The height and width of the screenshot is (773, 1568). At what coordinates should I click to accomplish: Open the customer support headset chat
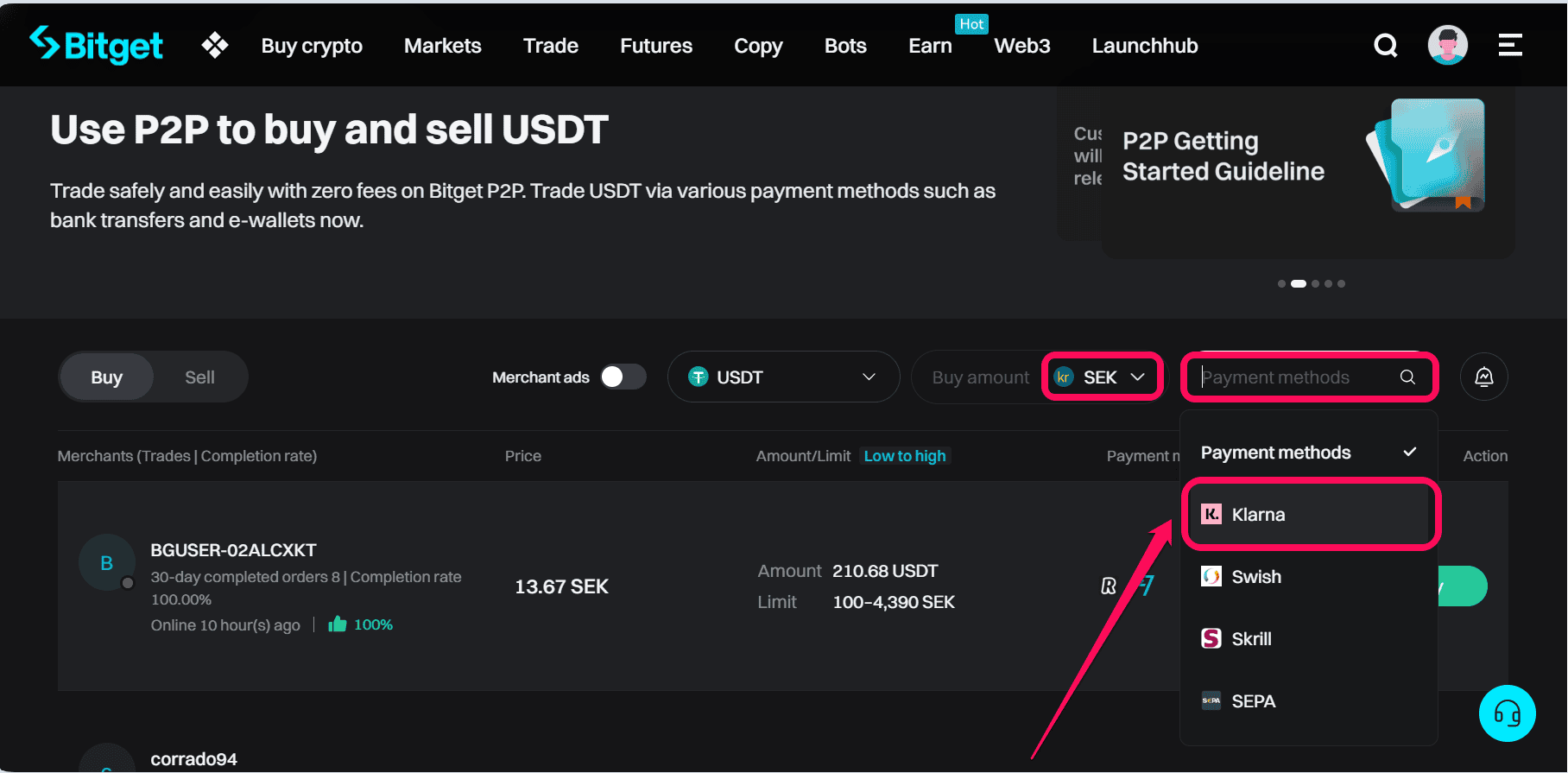pyautogui.click(x=1508, y=713)
